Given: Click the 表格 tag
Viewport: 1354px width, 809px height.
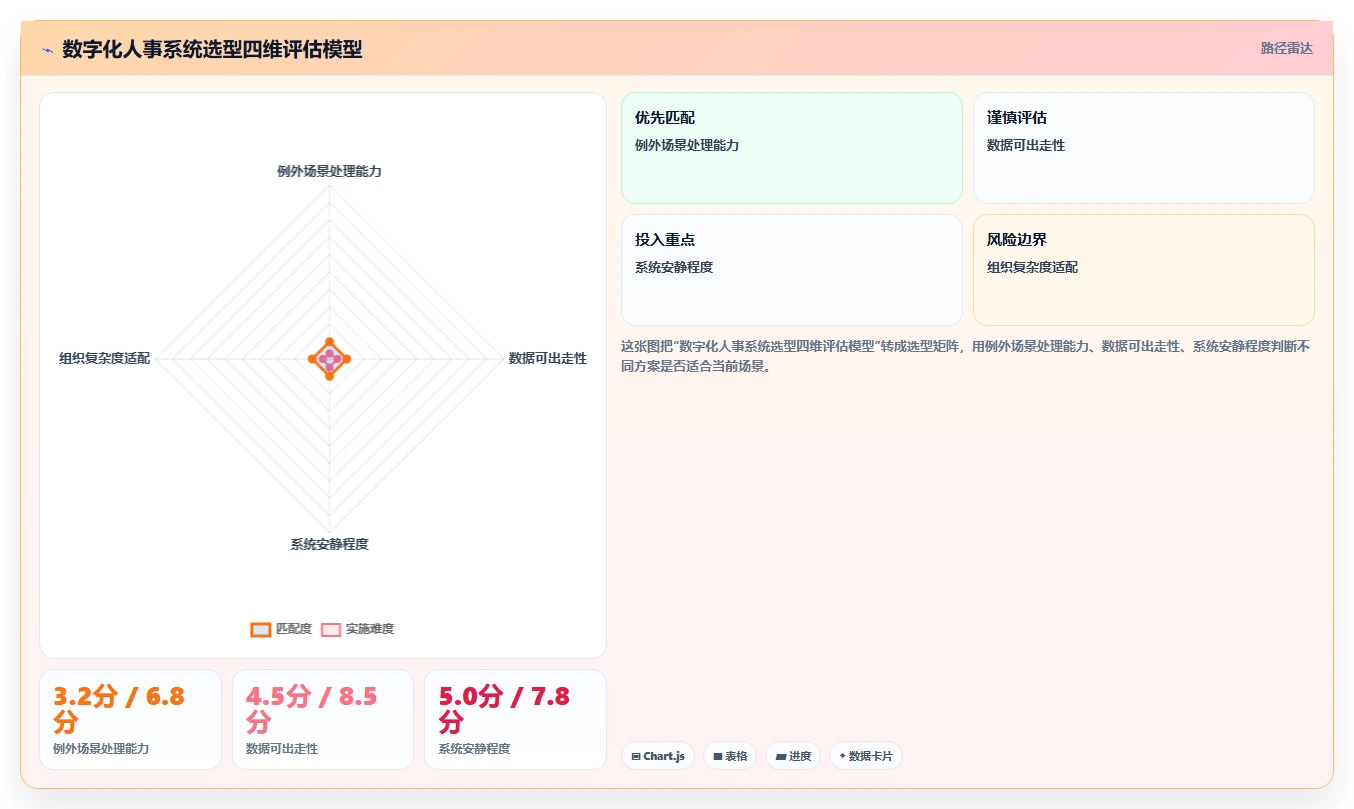Looking at the screenshot, I should (x=730, y=756).
